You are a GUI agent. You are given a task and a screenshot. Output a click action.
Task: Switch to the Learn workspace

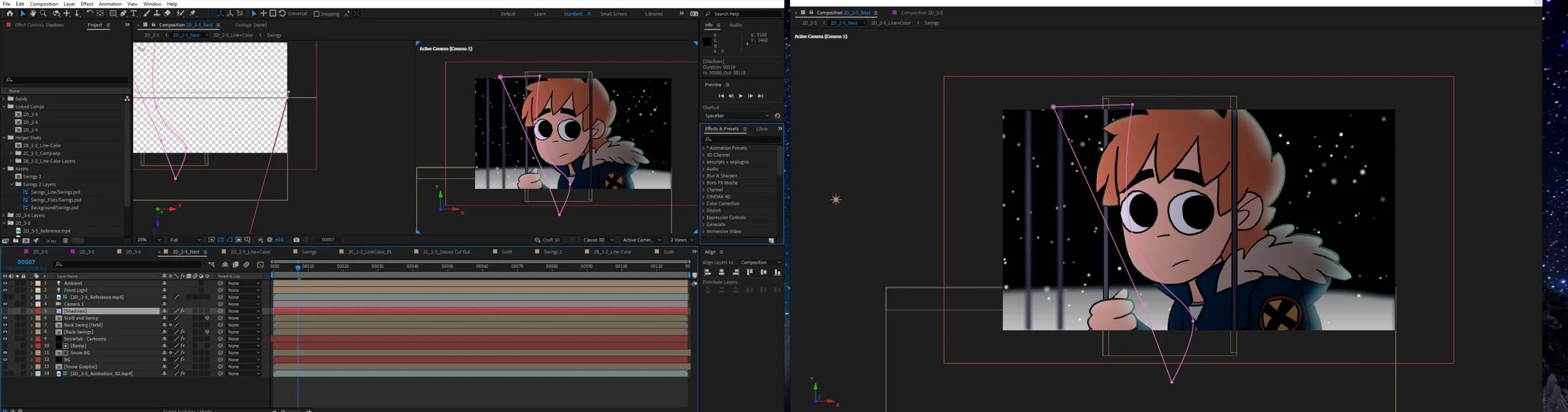pyautogui.click(x=540, y=14)
